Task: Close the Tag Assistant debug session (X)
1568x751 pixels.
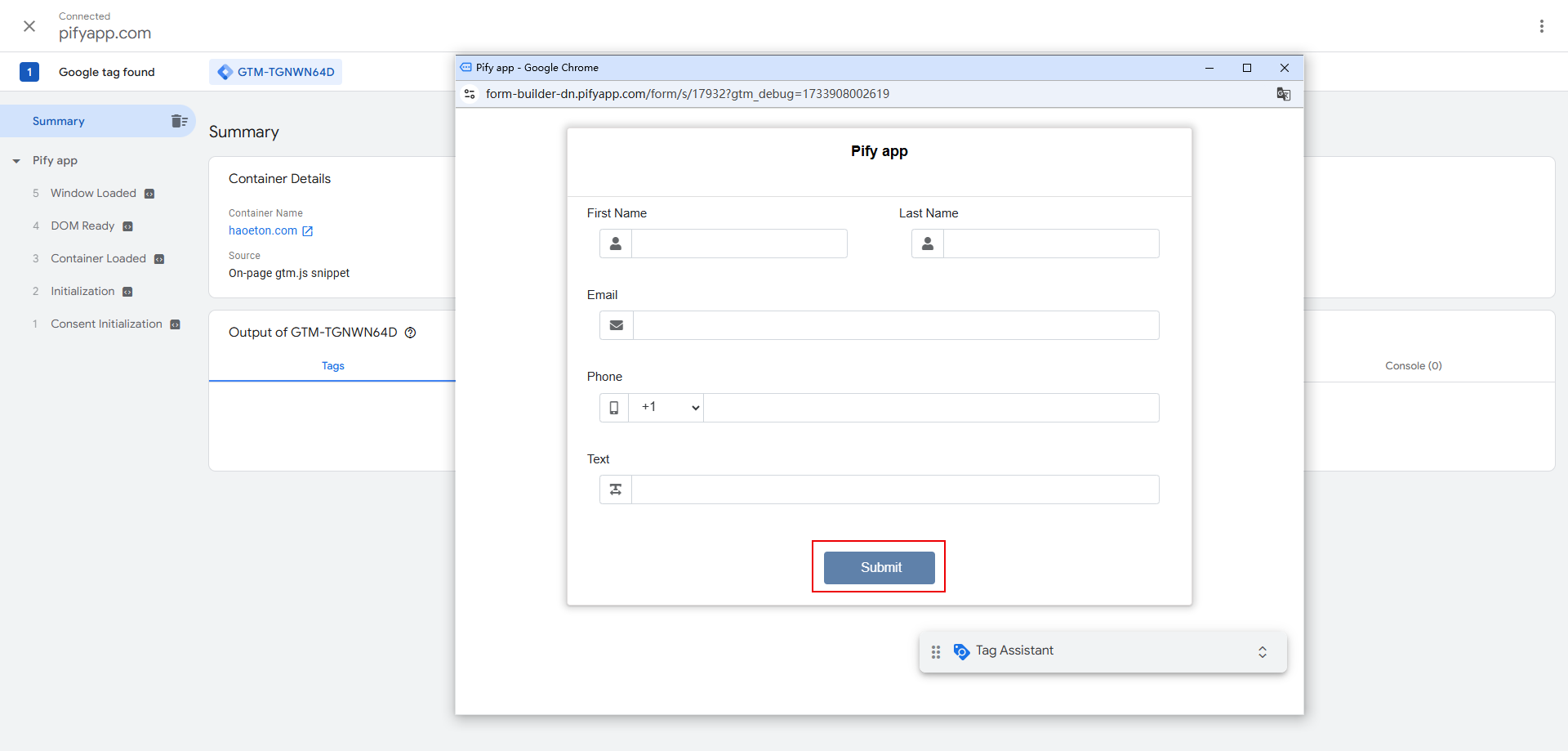Action: (29, 26)
